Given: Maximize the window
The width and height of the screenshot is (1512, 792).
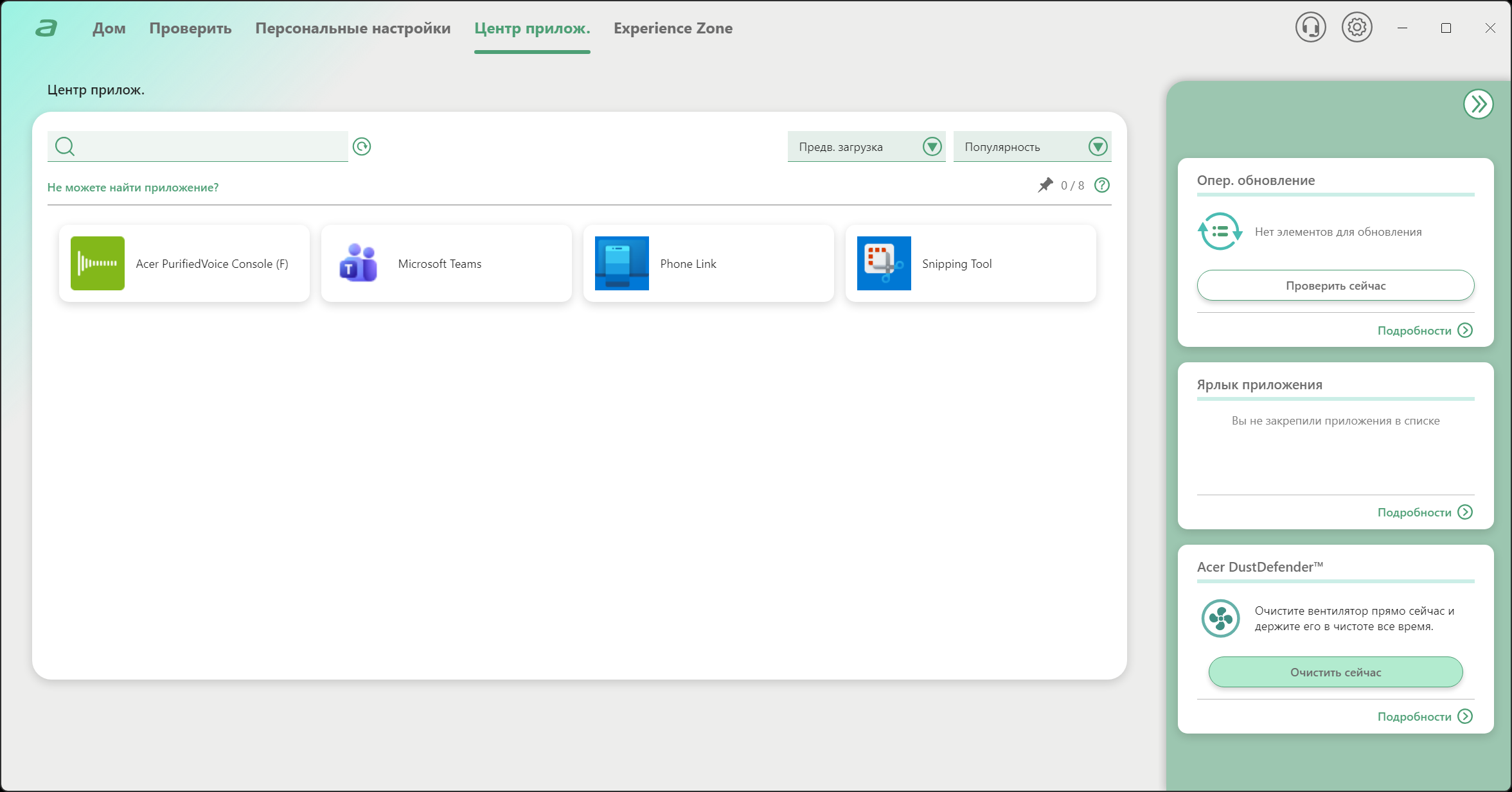Looking at the screenshot, I should click(1446, 28).
